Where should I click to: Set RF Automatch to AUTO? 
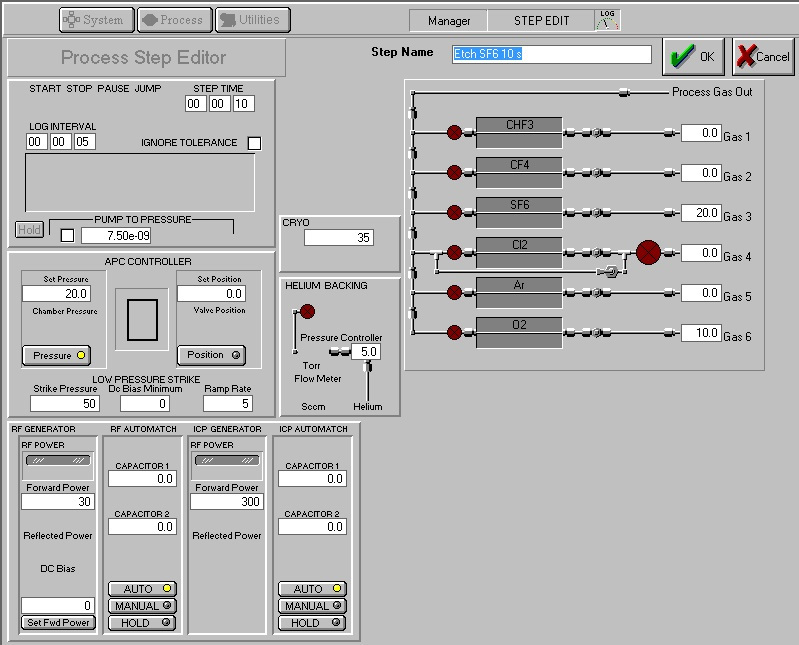click(x=142, y=589)
